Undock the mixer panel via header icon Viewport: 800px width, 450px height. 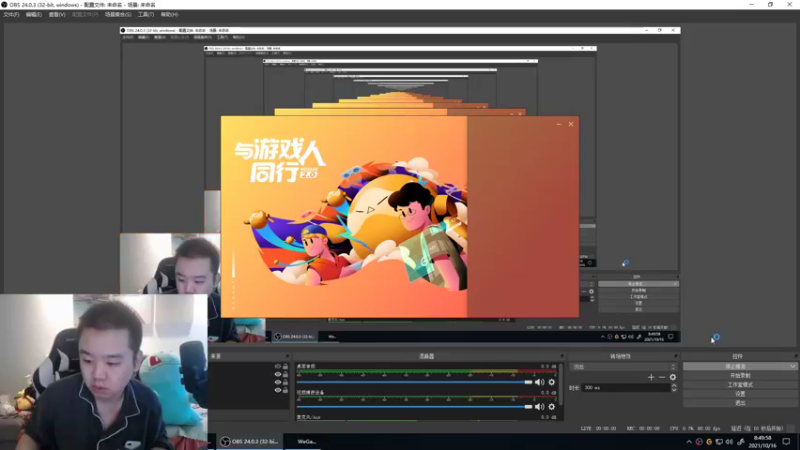[x=562, y=356]
